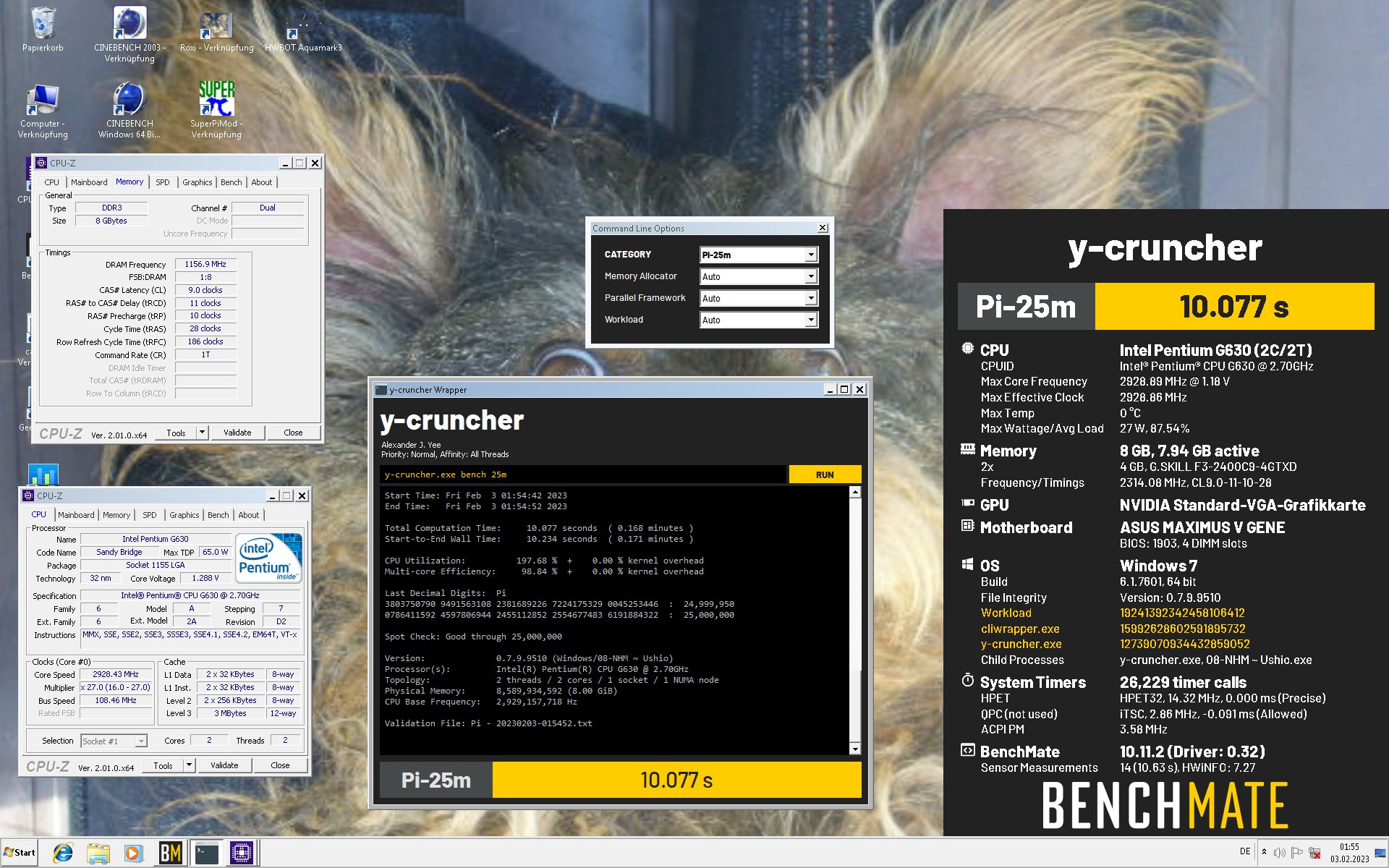1389x868 pixels.
Task: Click taskbar clock showing 01:55
Action: [1349, 853]
